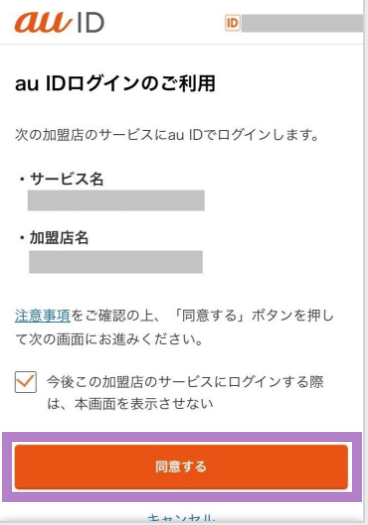Screen dimensions: 368x525
Task: Click the orange au logo
Action: [x=43, y=23]
